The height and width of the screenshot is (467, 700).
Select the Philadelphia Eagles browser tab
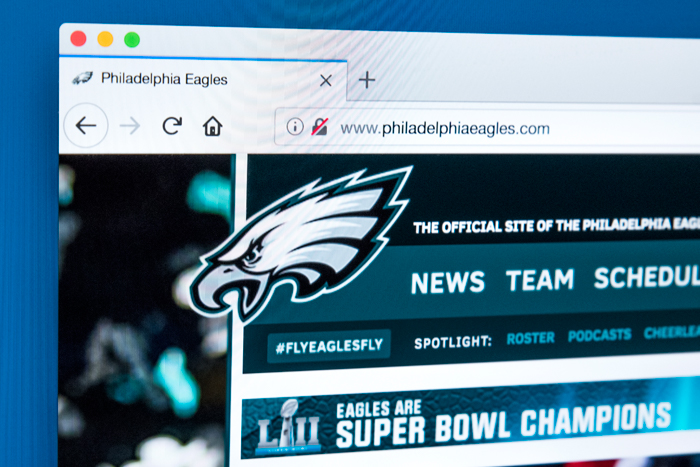click(203, 79)
